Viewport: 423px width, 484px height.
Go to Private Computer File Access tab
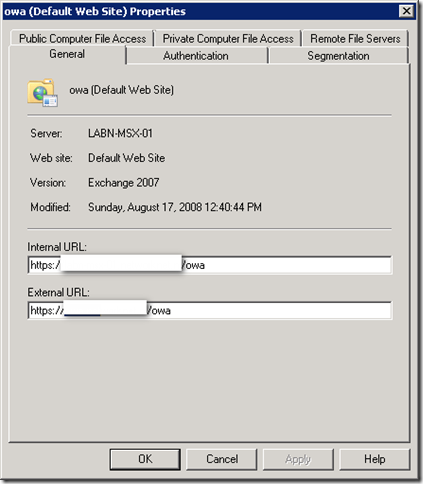[228, 39]
